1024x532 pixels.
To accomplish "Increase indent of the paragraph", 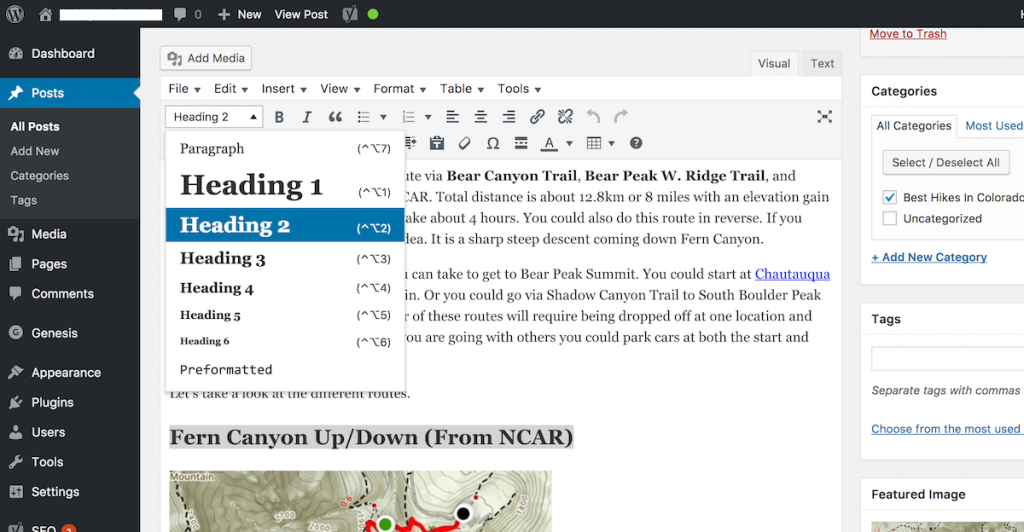I will point(411,143).
